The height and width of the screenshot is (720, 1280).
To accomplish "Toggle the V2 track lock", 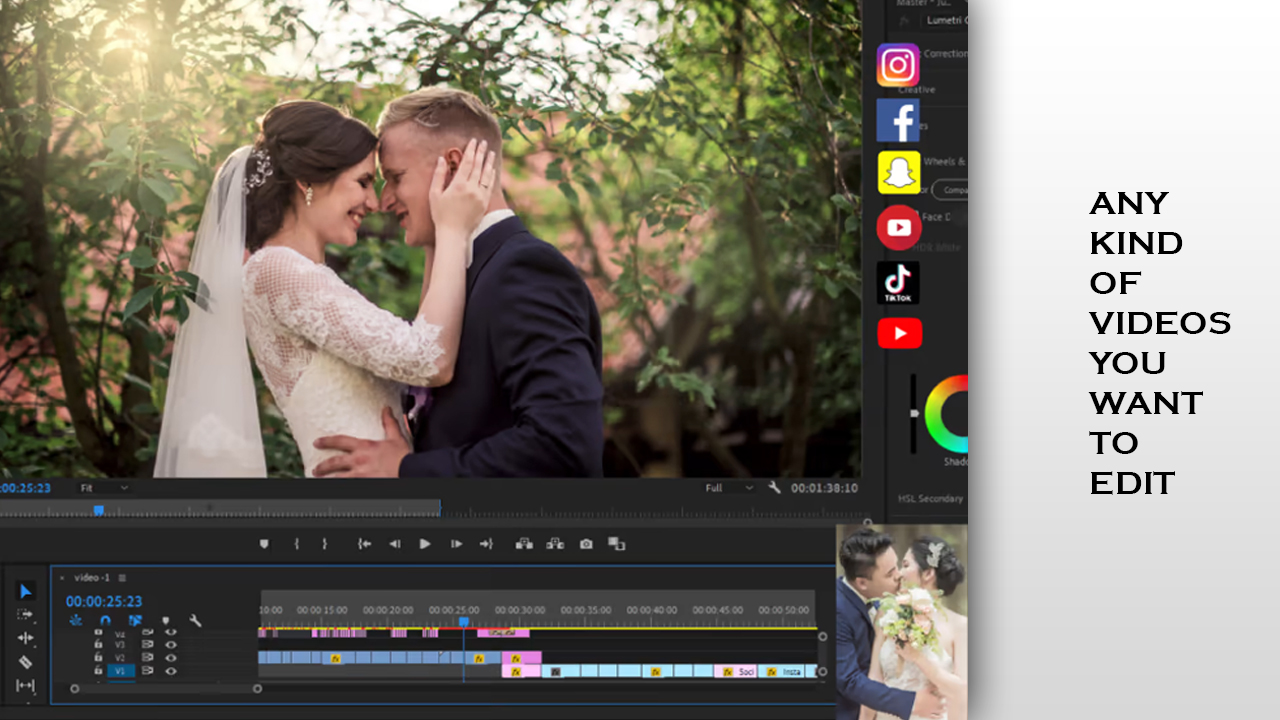I will (98, 658).
